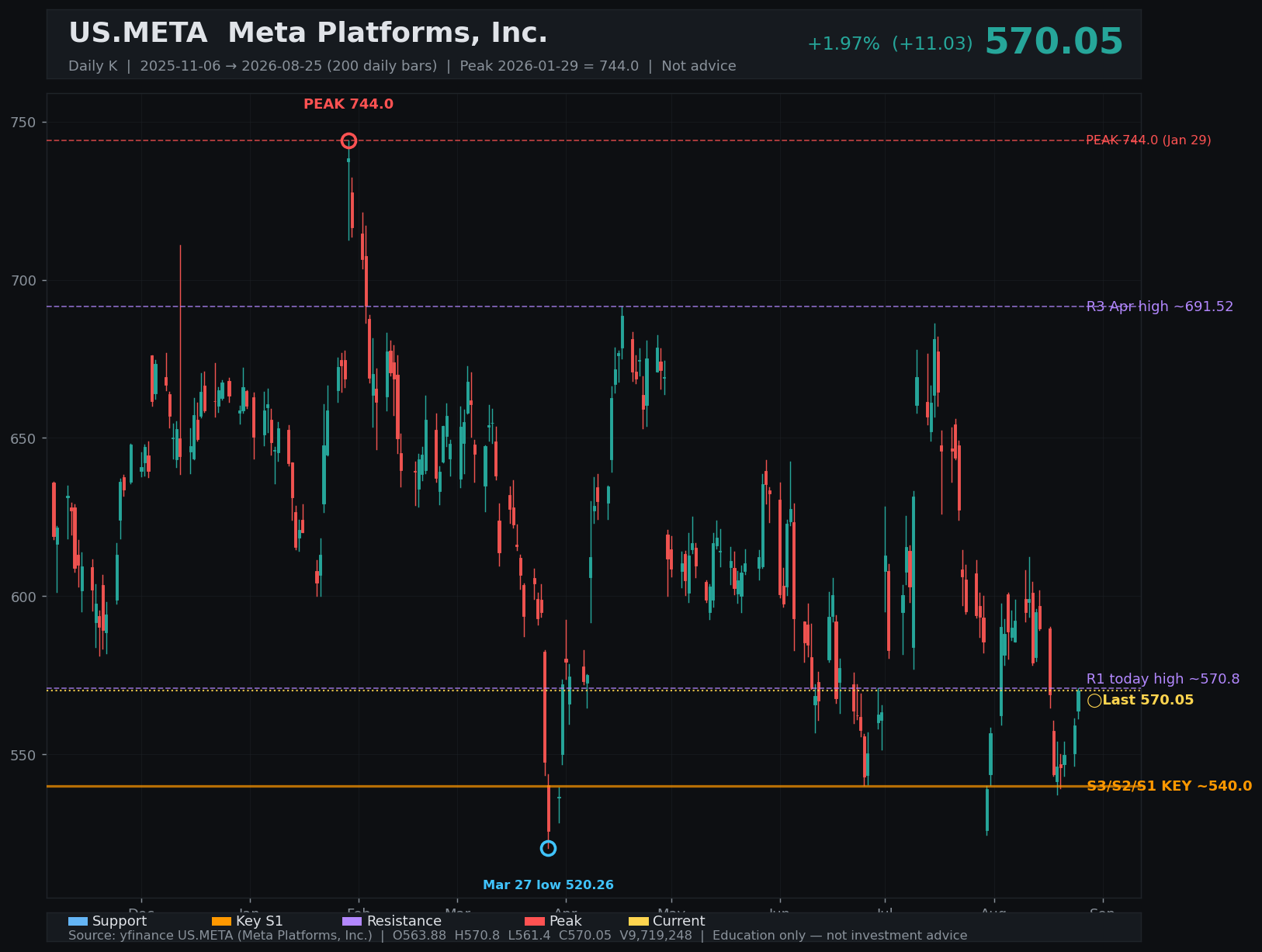The height and width of the screenshot is (952, 1262).
Task: Click the red Peak legend swatch
Action: coord(535,921)
